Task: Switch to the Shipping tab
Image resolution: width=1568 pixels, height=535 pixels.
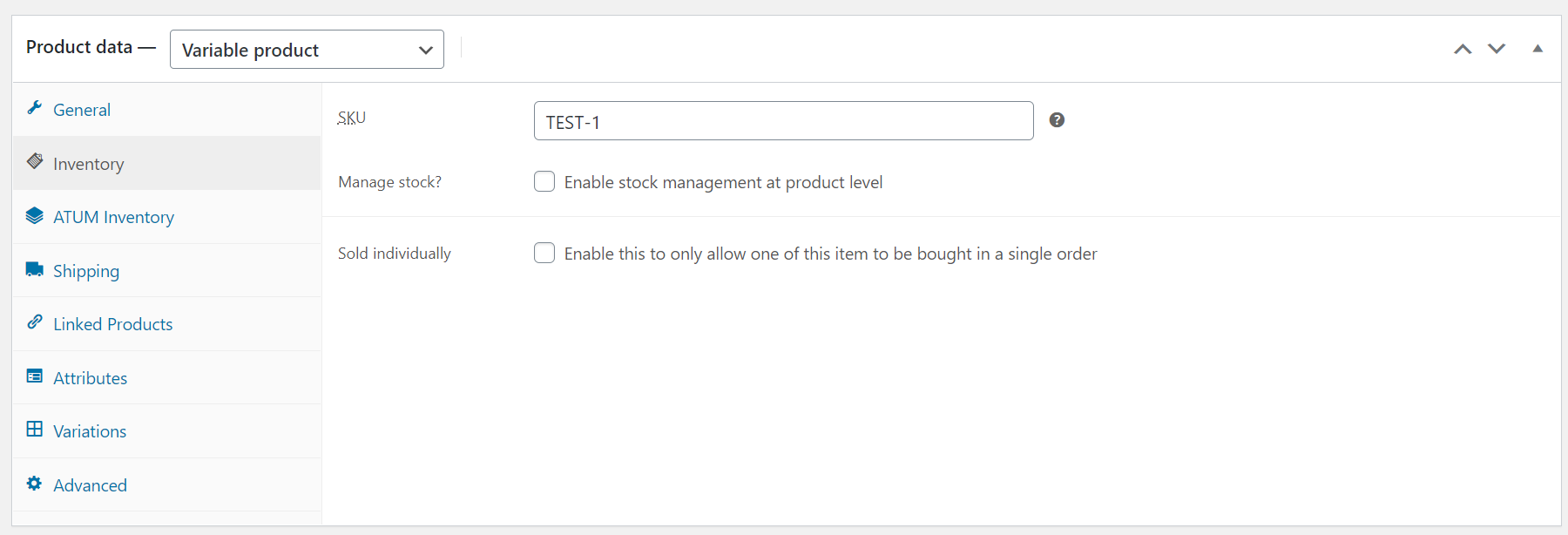Action: pyautogui.click(x=86, y=270)
